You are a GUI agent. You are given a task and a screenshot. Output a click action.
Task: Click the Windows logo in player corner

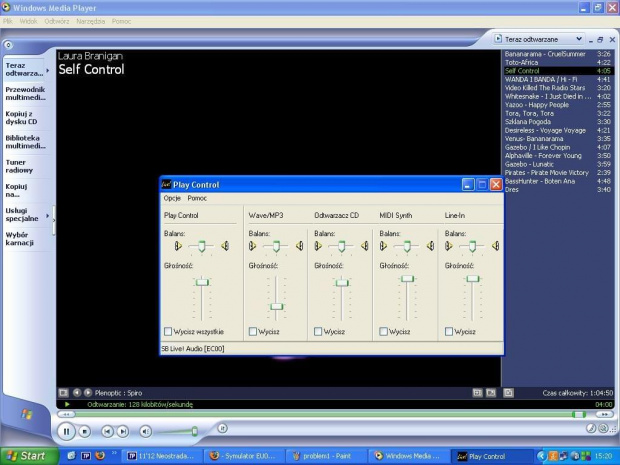[26, 414]
